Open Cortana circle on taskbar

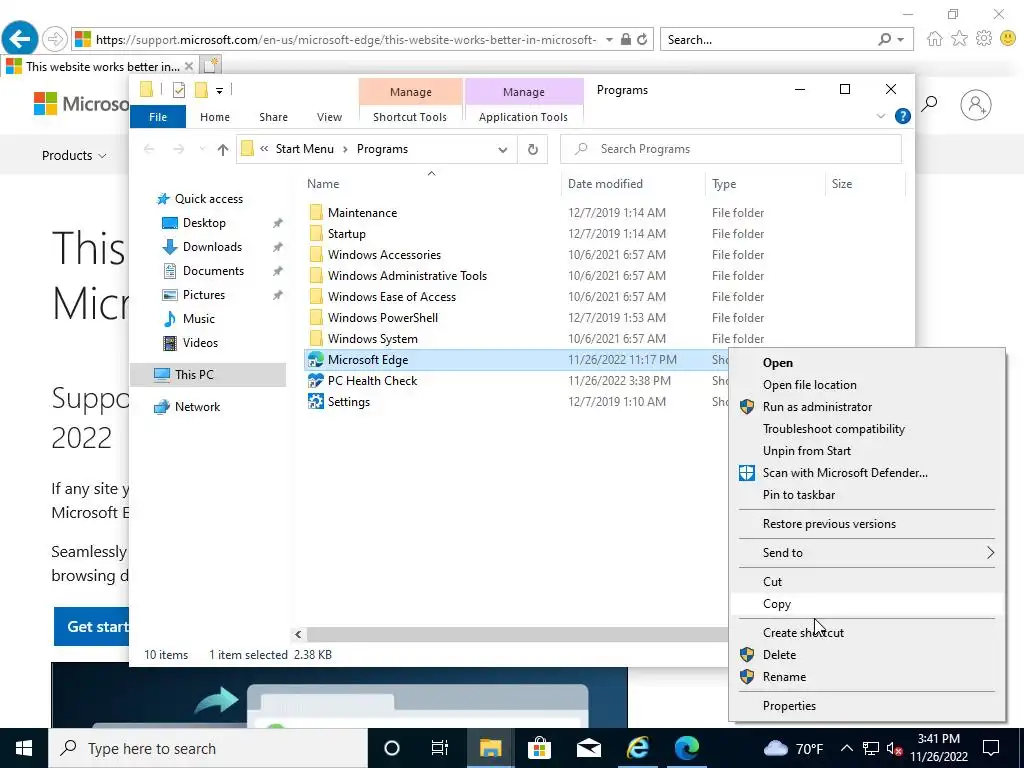pos(392,748)
